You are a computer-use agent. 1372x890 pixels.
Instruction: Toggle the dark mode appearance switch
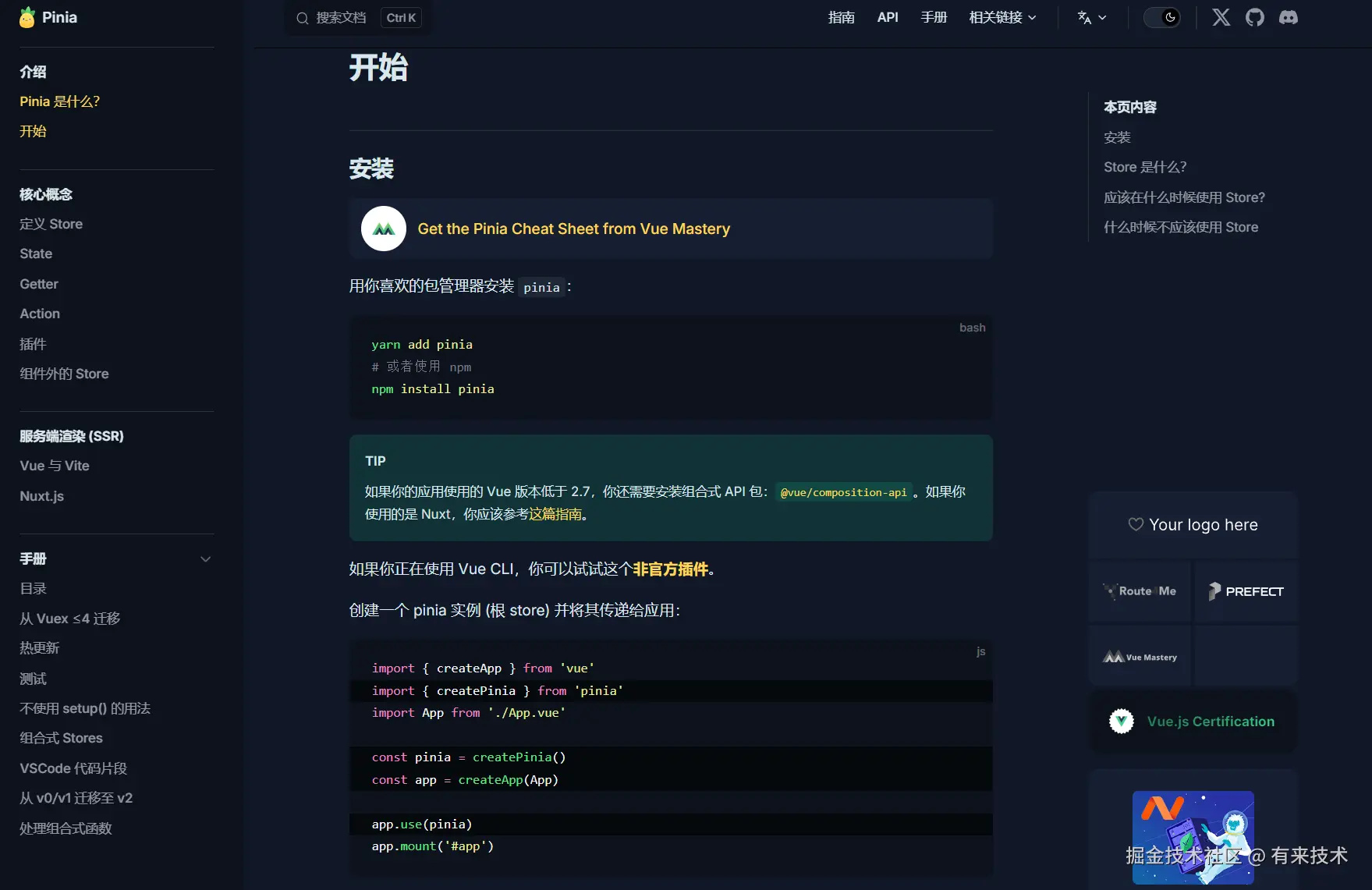coord(1161,17)
